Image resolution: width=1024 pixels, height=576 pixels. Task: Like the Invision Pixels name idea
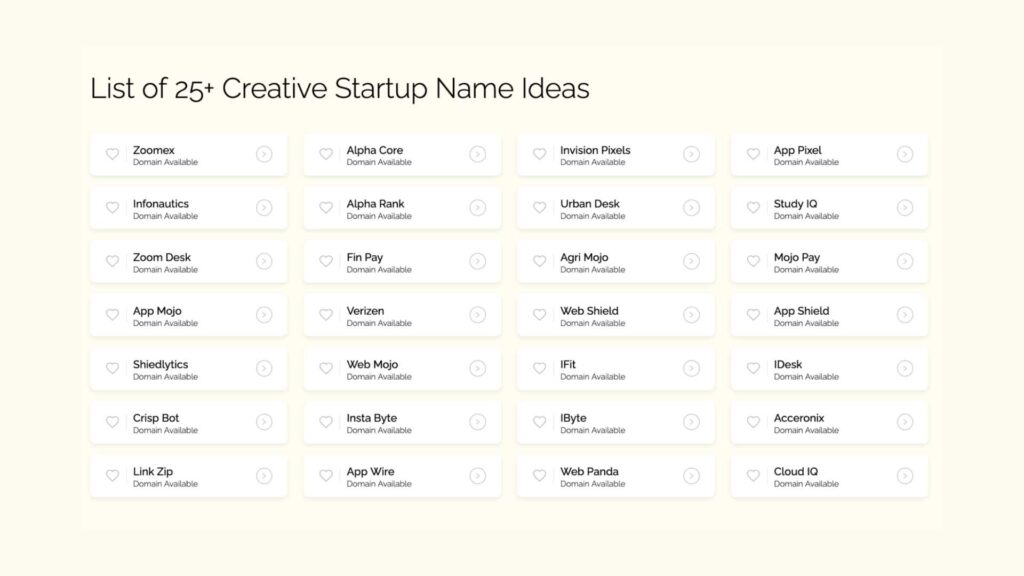[x=539, y=154]
